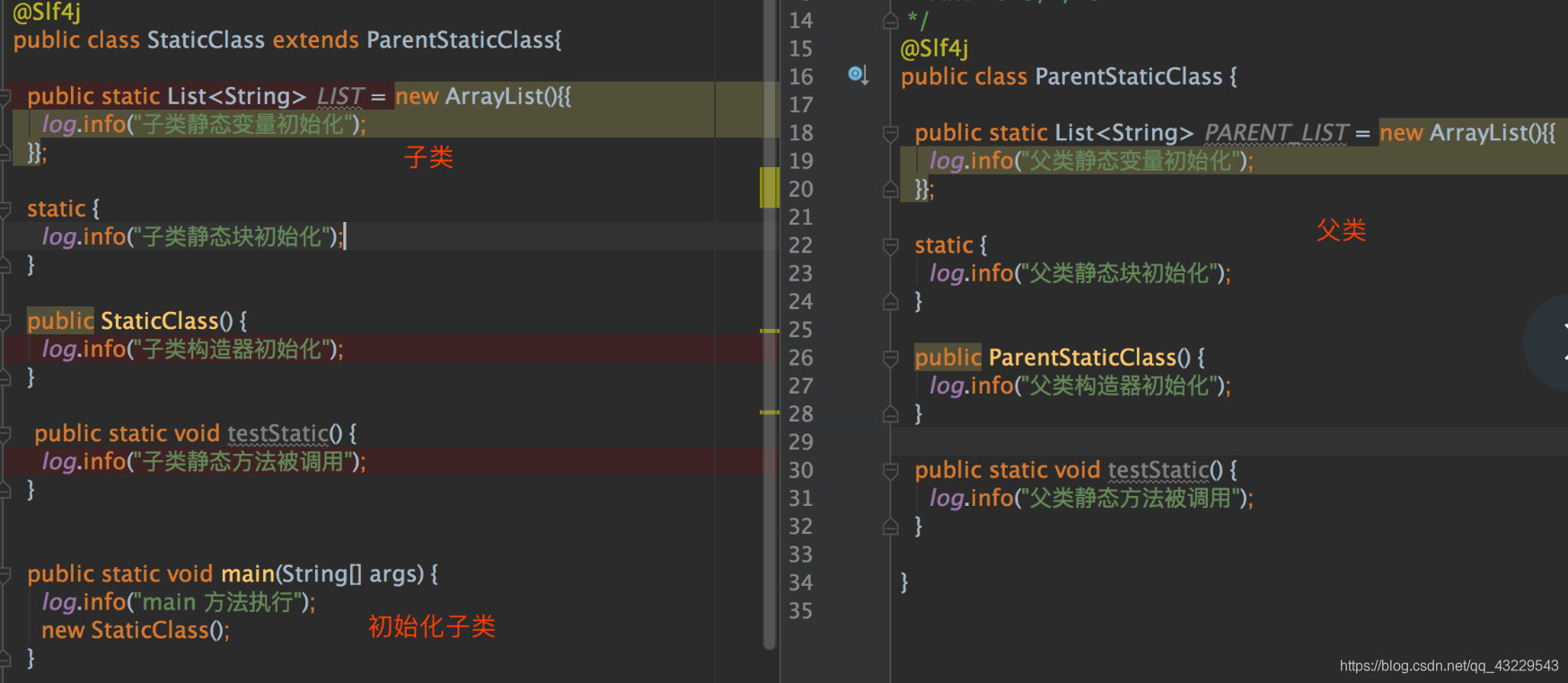Click the @Slf4j annotation in the left editor

(x=47, y=12)
